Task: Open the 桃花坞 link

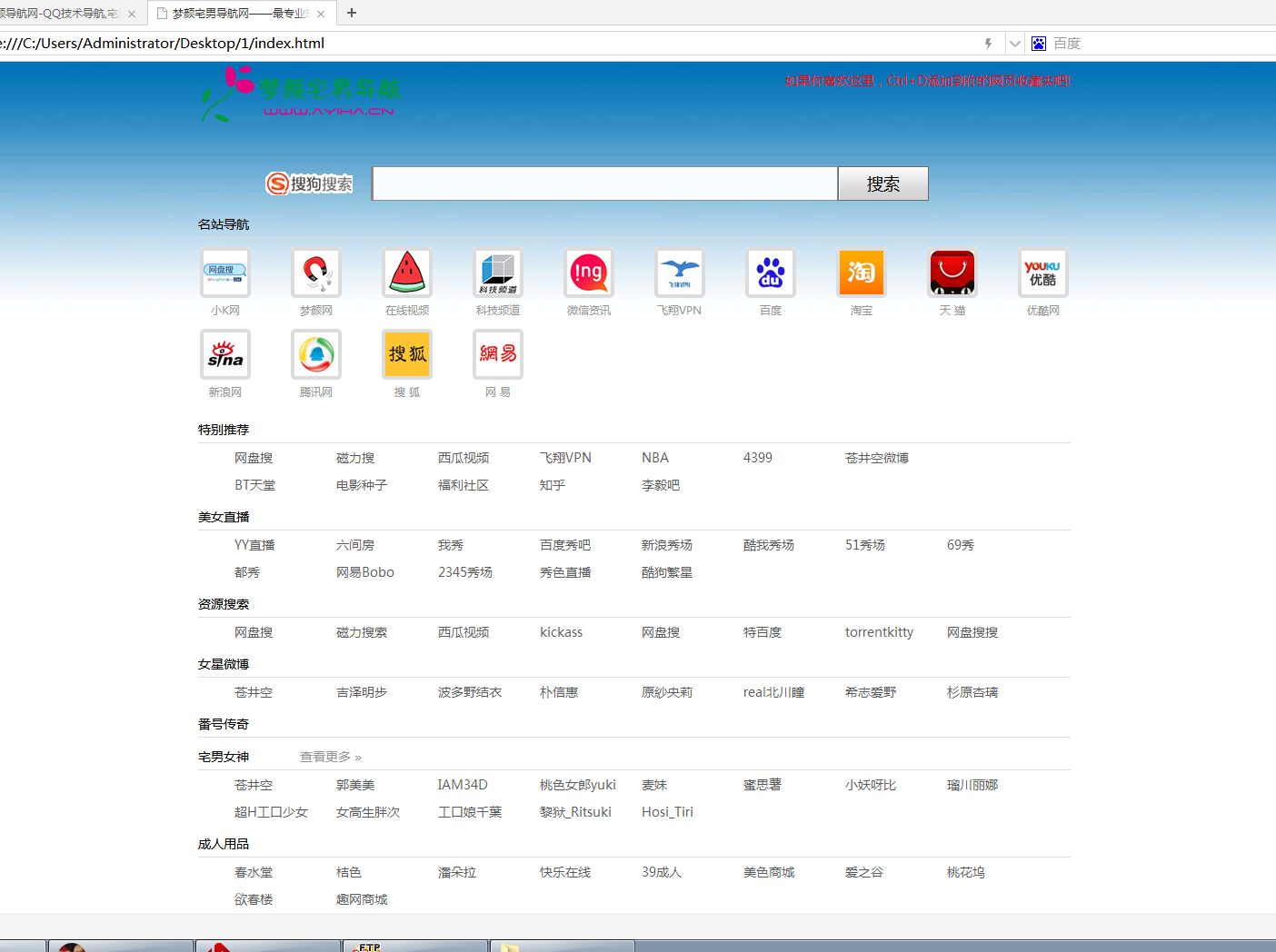Action: [966, 872]
